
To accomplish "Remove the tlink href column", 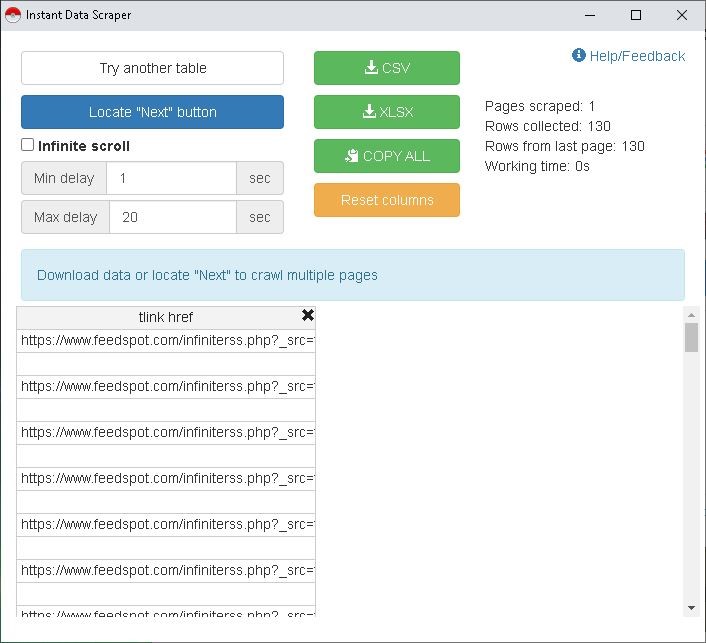I will tap(308, 315).
